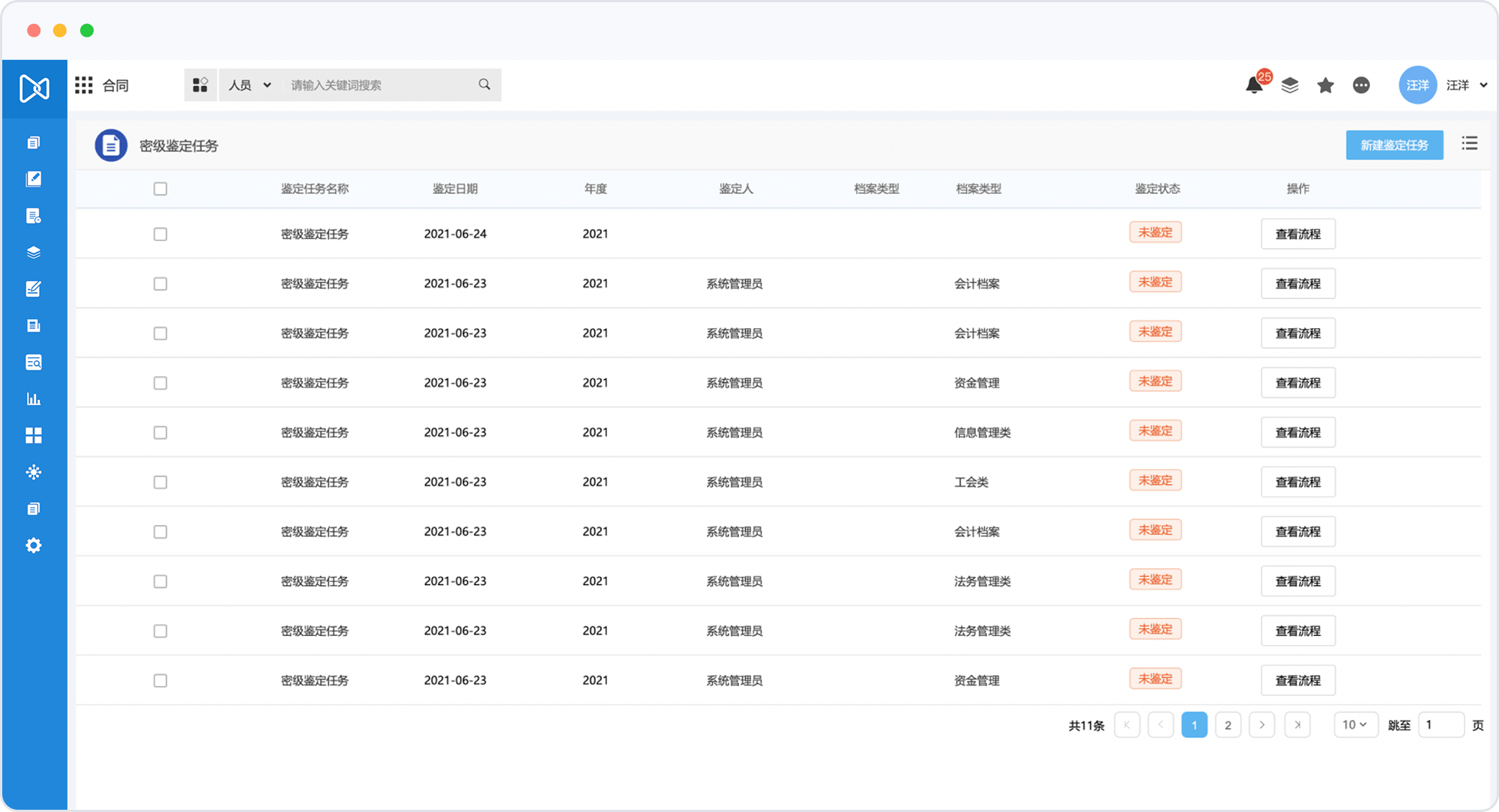This screenshot has height=812, width=1499.
Task: Click the notification bell icon
Action: point(1254,85)
